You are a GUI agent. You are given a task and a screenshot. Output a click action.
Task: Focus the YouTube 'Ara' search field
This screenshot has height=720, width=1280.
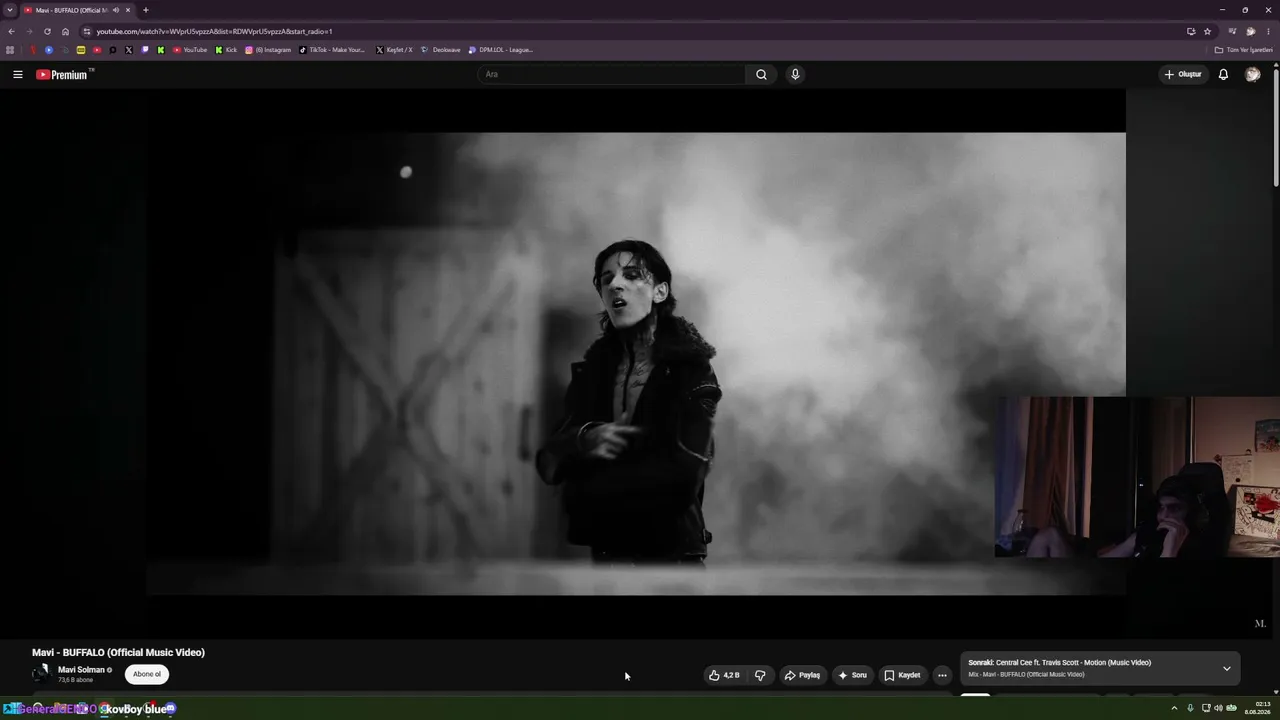(x=612, y=74)
